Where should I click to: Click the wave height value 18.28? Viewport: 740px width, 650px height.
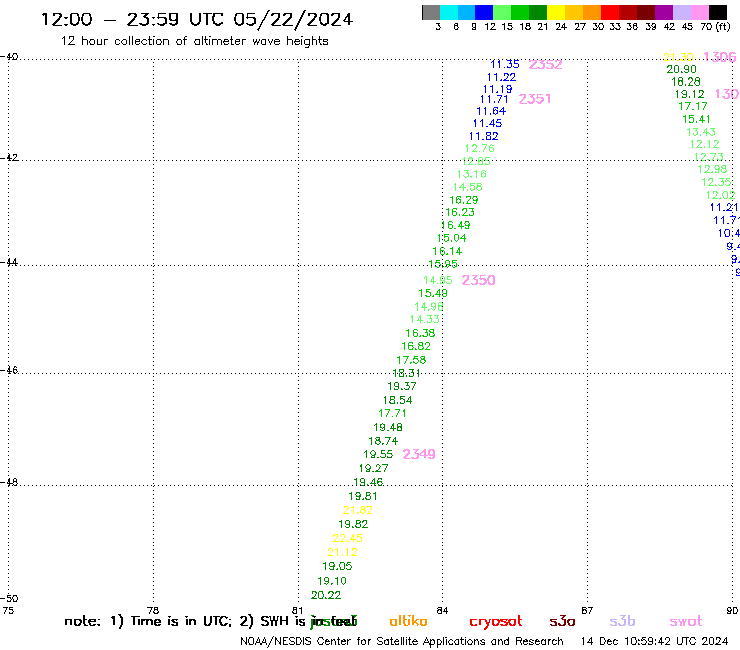coord(686,82)
